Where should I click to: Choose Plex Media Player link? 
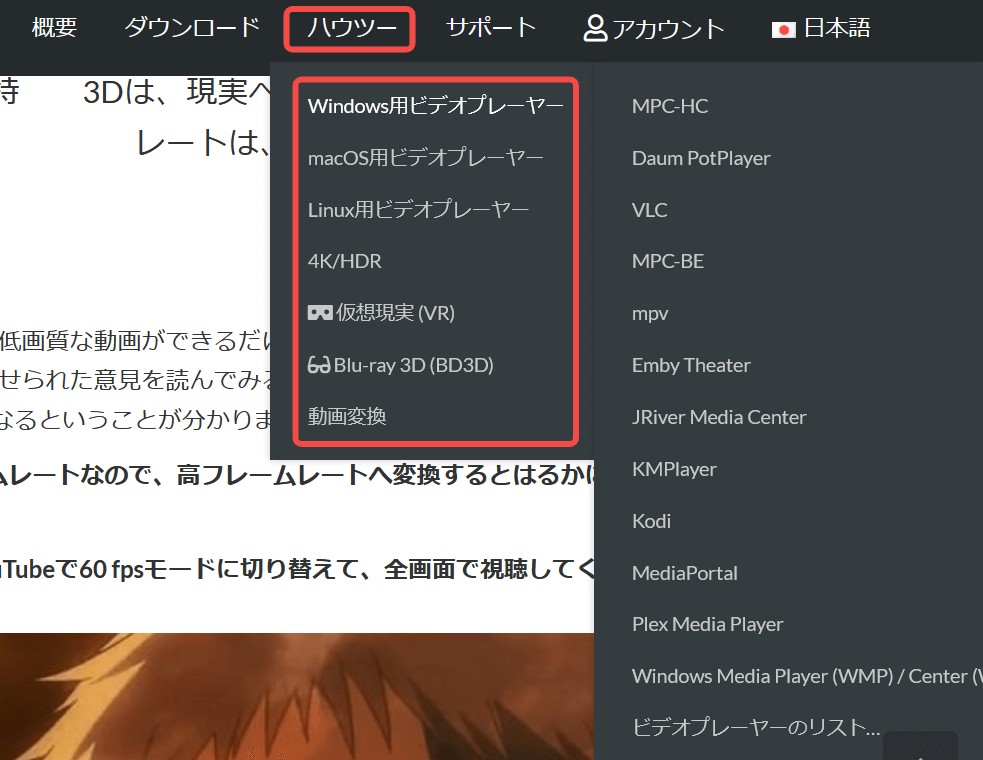pyautogui.click(x=708, y=624)
